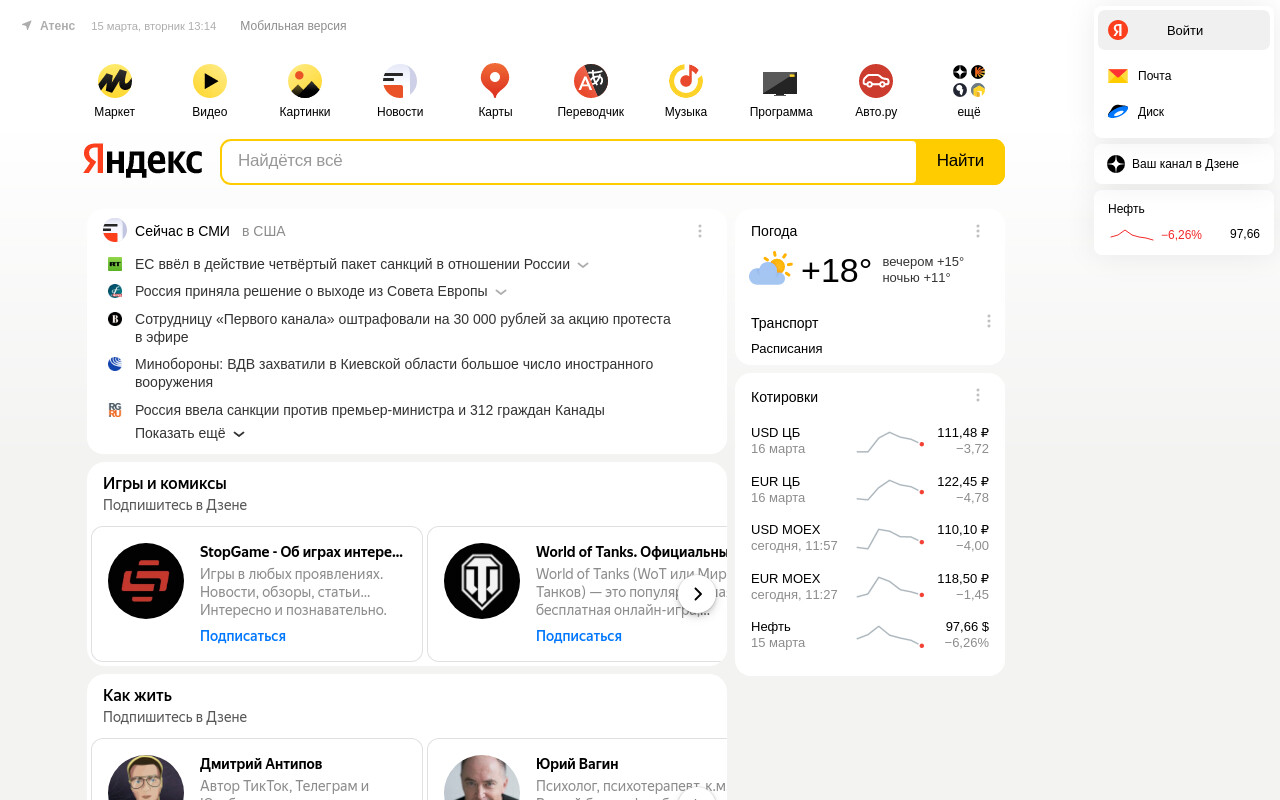Click the Дзен star icon
The height and width of the screenshot is (800, 1280).
point(1116,164)
